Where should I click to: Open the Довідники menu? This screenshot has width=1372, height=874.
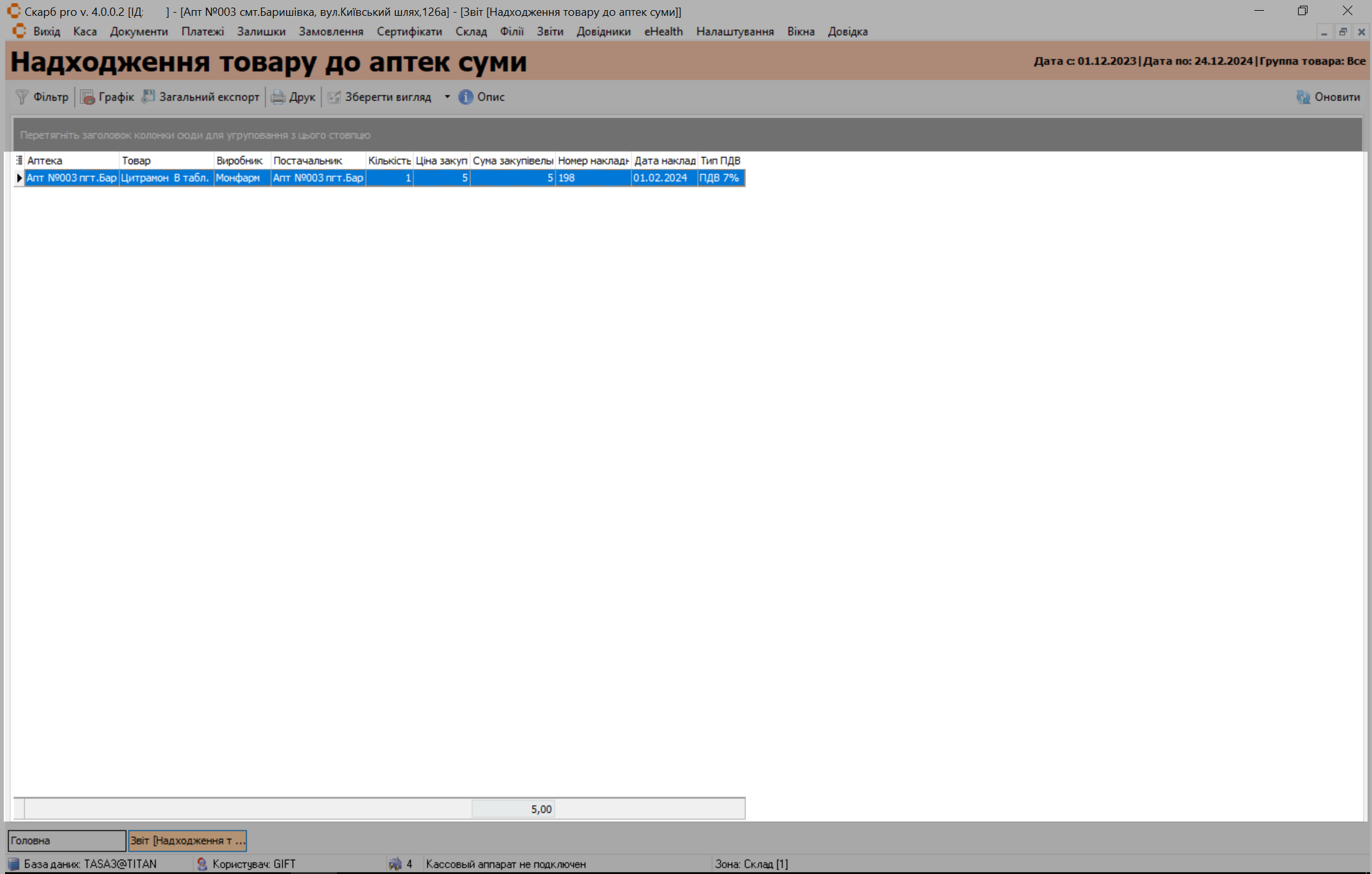point(603,32)
